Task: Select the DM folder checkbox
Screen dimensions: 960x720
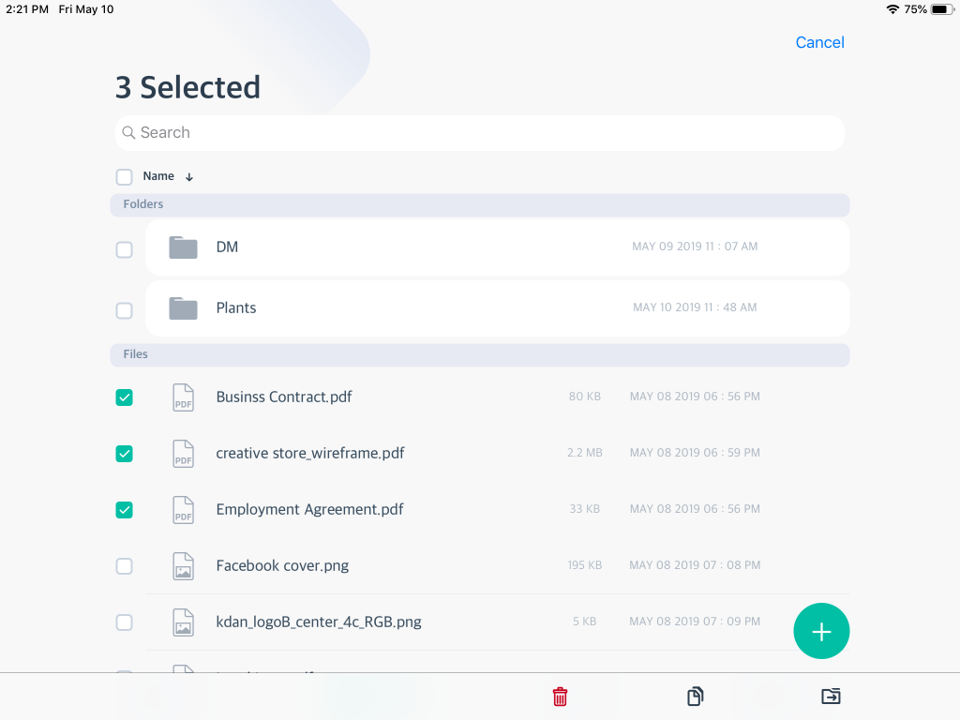Action: pyautogui.click(x=124, y=250)
